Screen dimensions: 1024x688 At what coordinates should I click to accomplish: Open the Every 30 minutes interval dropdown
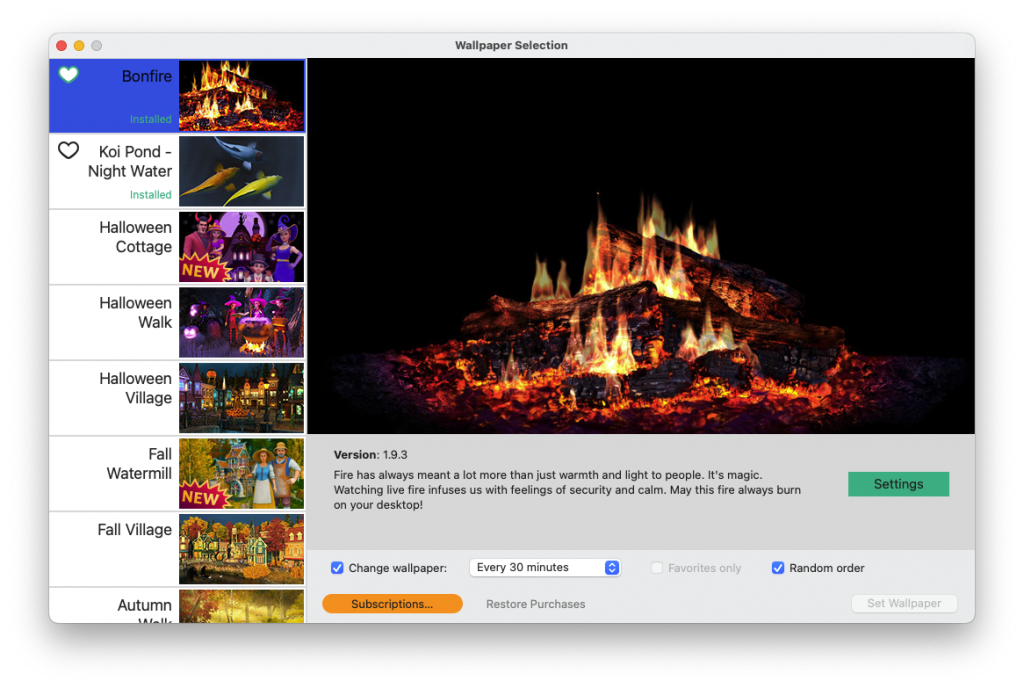coord(545,567)
